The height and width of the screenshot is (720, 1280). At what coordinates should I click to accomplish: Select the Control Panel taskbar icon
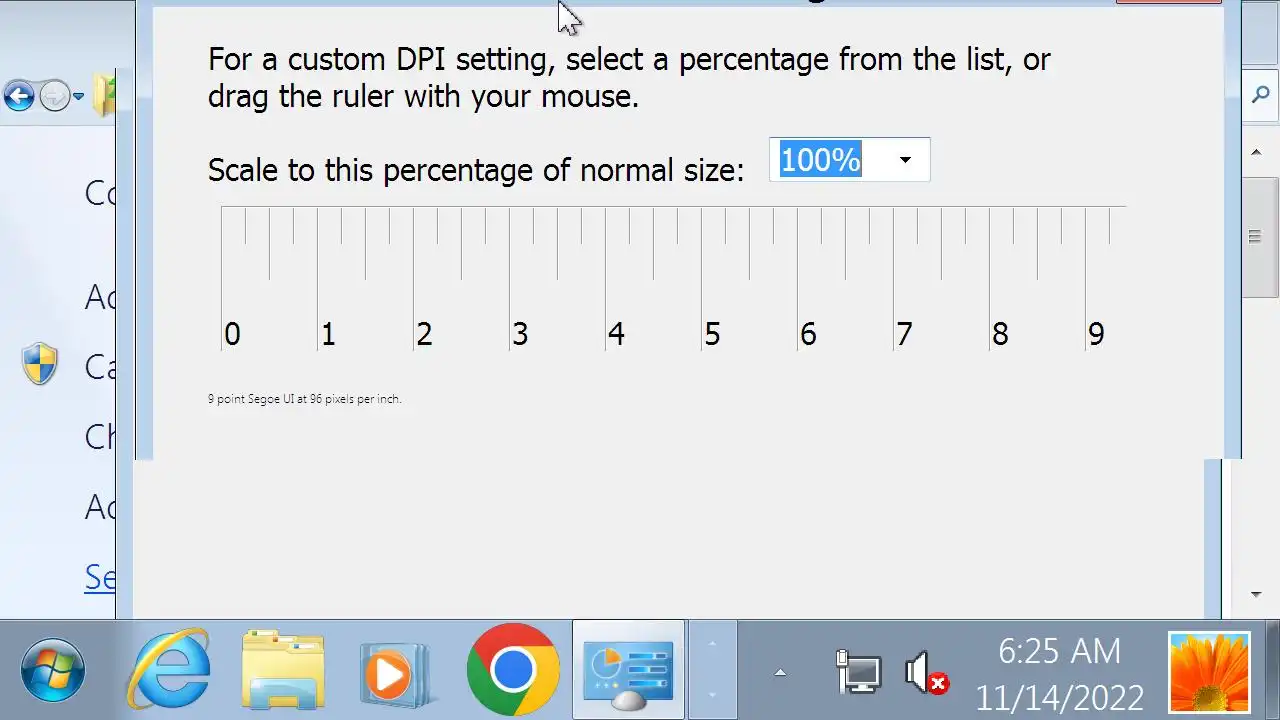coord(628,670)
